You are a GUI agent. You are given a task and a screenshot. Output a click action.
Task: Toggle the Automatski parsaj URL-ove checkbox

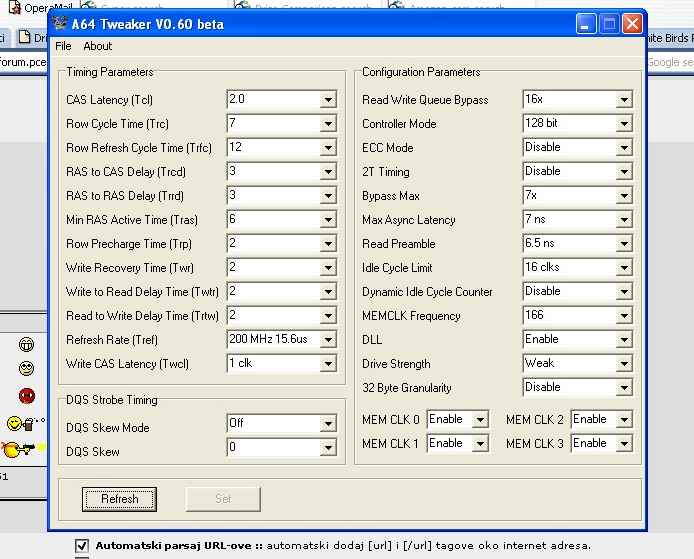click(x=82, y=546)
